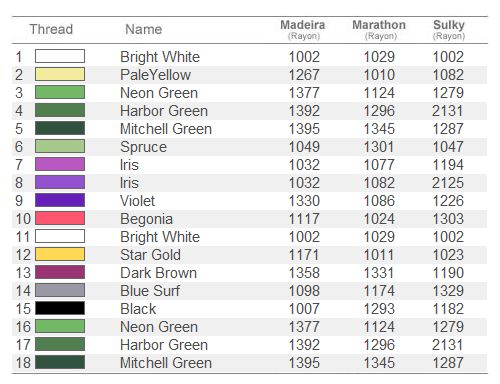Click the first Bright White swatch
This screenshot has height=384, width=500.
pos(60,56)
